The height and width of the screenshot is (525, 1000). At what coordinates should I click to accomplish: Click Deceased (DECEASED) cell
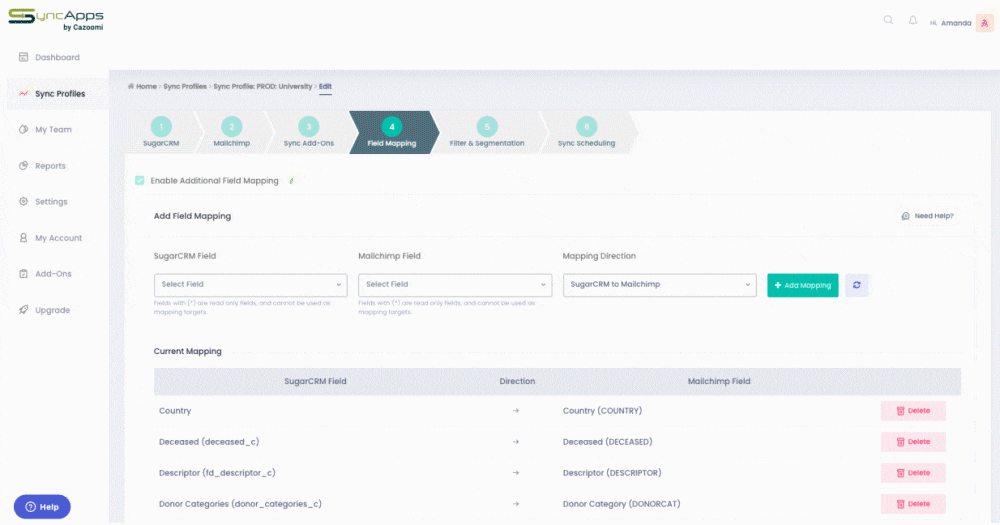(607, 441)
